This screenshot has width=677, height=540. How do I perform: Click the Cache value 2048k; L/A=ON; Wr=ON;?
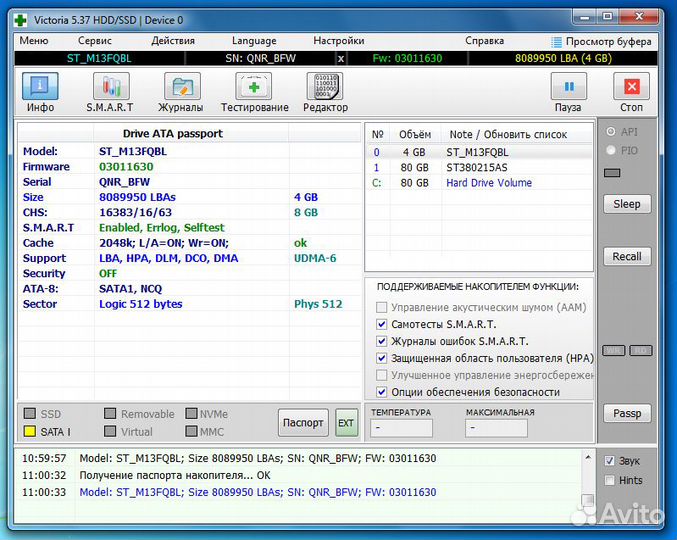click(x=164, y=243)
